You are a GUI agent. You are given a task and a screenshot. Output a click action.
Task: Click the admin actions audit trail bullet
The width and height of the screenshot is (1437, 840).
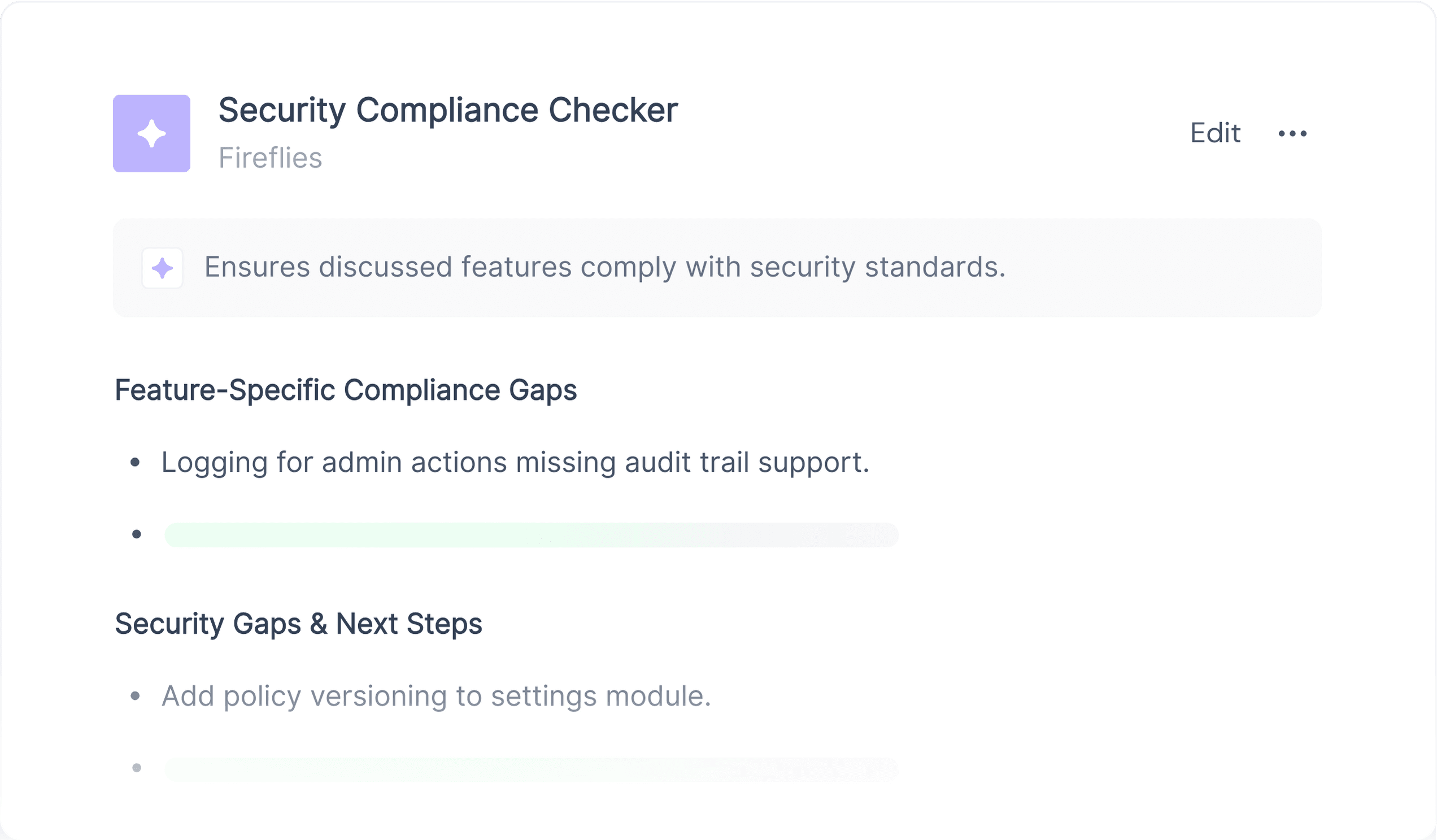(516, 463)
